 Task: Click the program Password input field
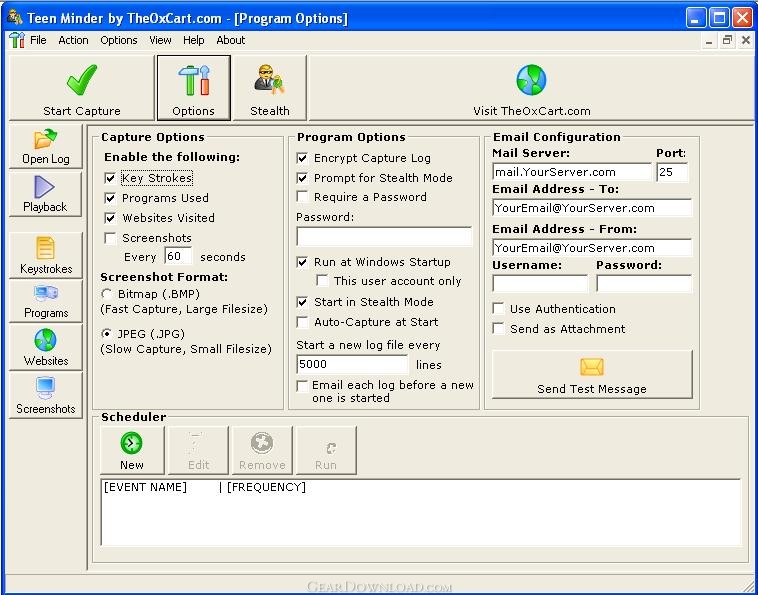click(x=384, y=237)
